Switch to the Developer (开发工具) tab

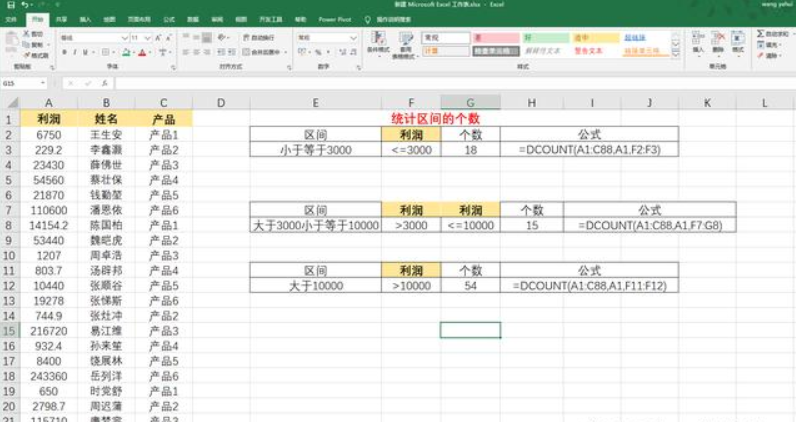point(271,19)
